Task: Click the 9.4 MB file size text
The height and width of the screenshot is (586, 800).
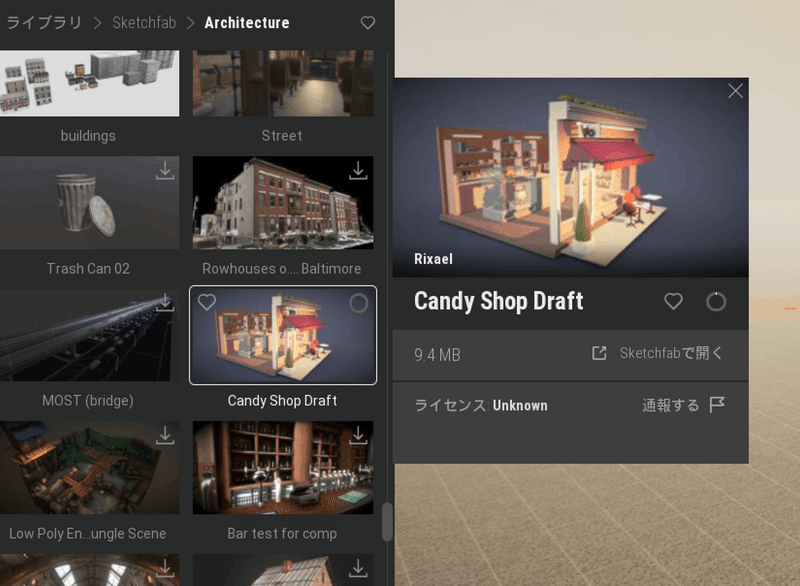Action: pyautogui.click(x=437, y=355)
